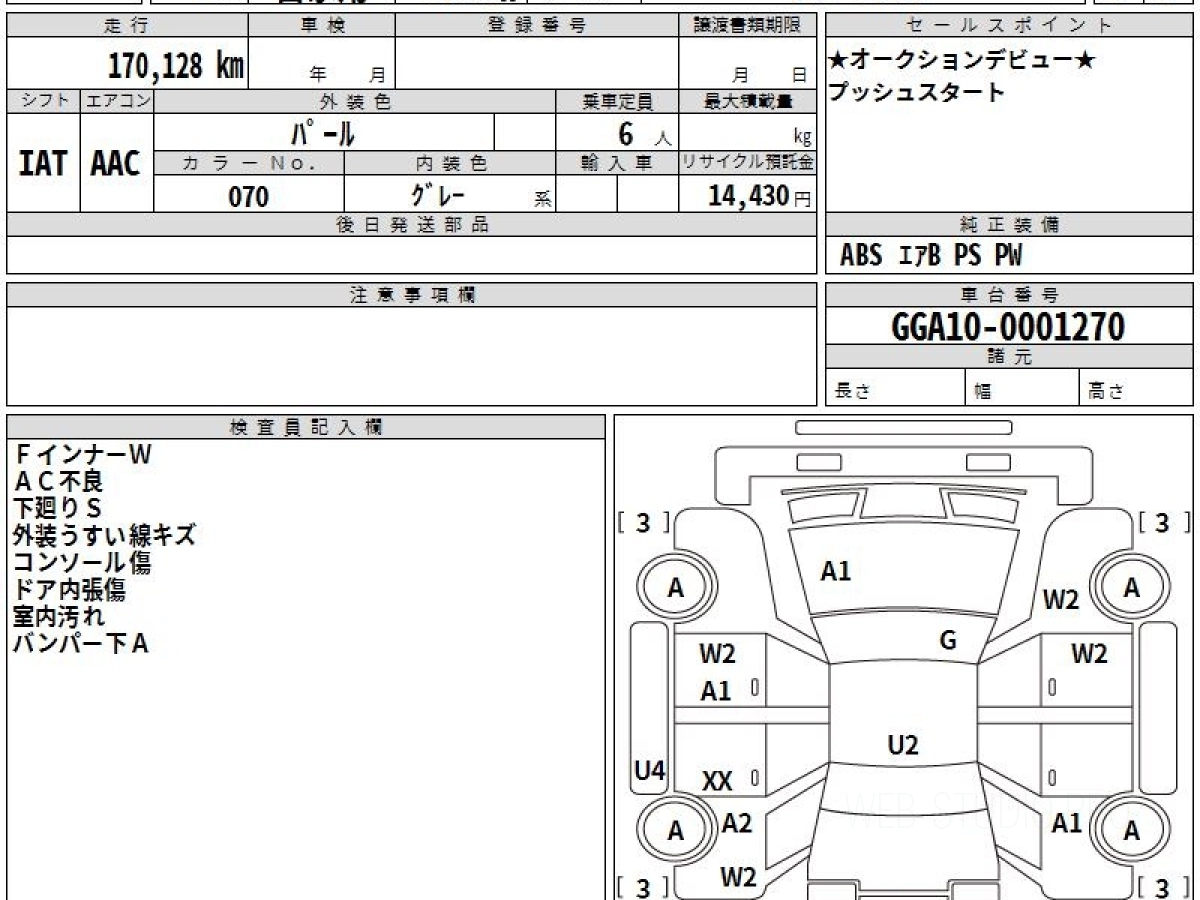
Task: Click the リサイクル預託金 header
Action: (748, 163)
